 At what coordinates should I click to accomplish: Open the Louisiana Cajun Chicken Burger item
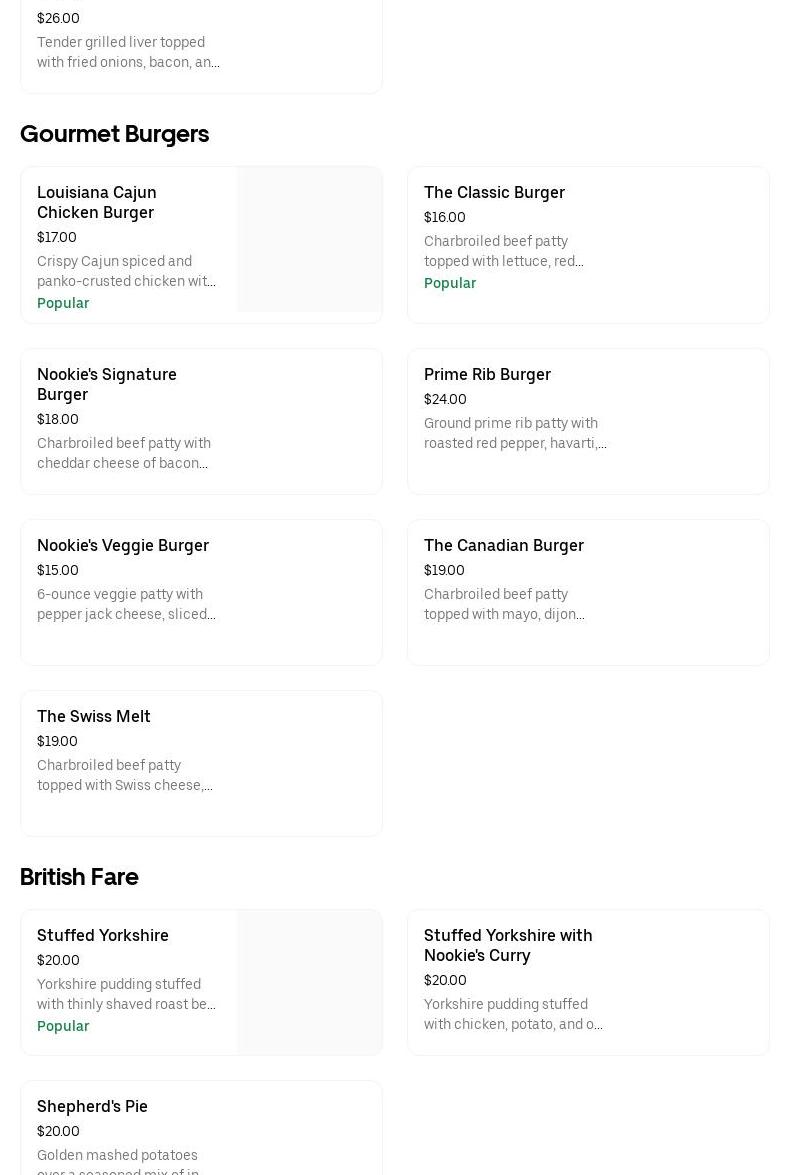pyautogui.click(x=97, y=202)
